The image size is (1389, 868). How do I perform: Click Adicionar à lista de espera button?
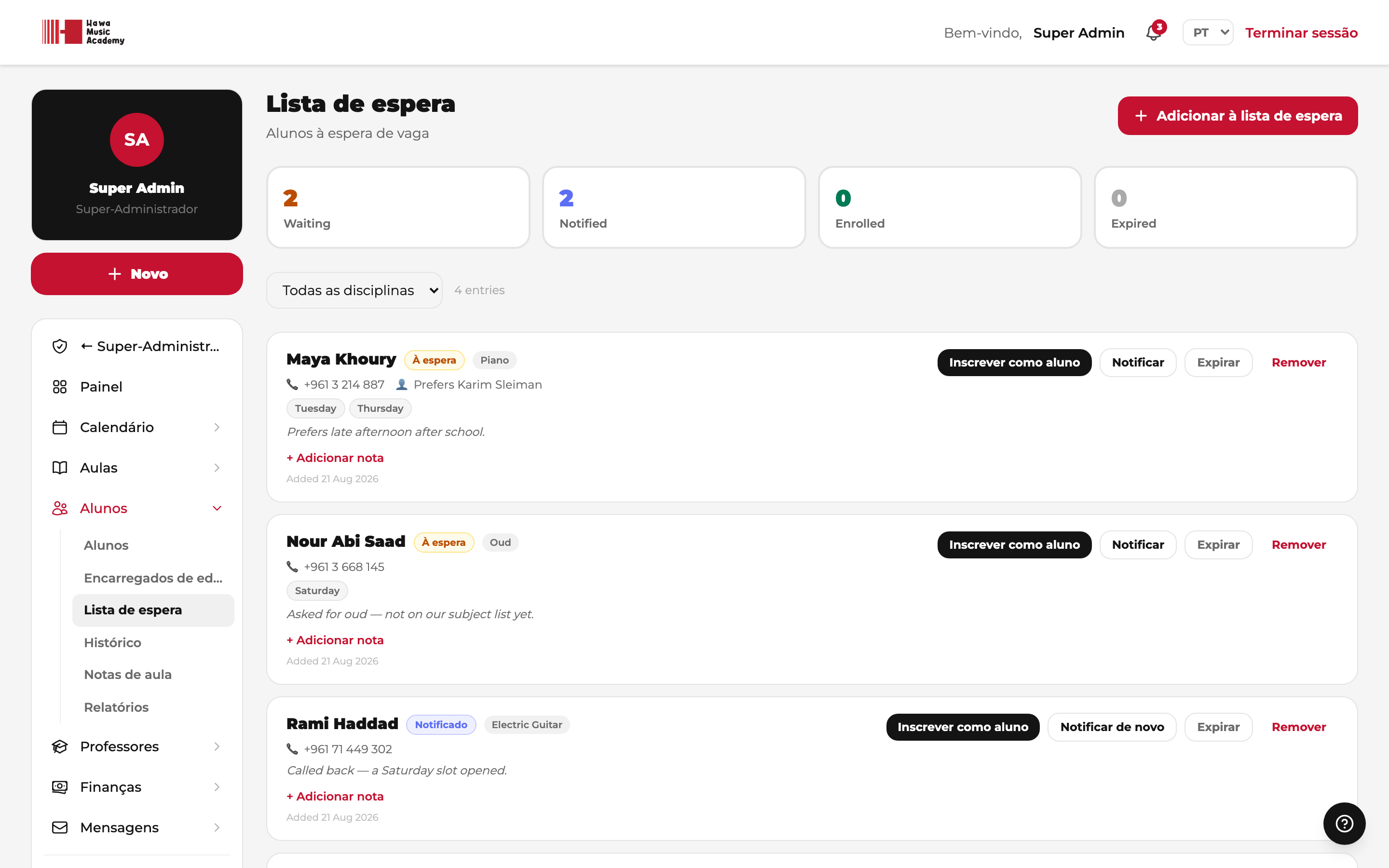(x=1238, y=115)
